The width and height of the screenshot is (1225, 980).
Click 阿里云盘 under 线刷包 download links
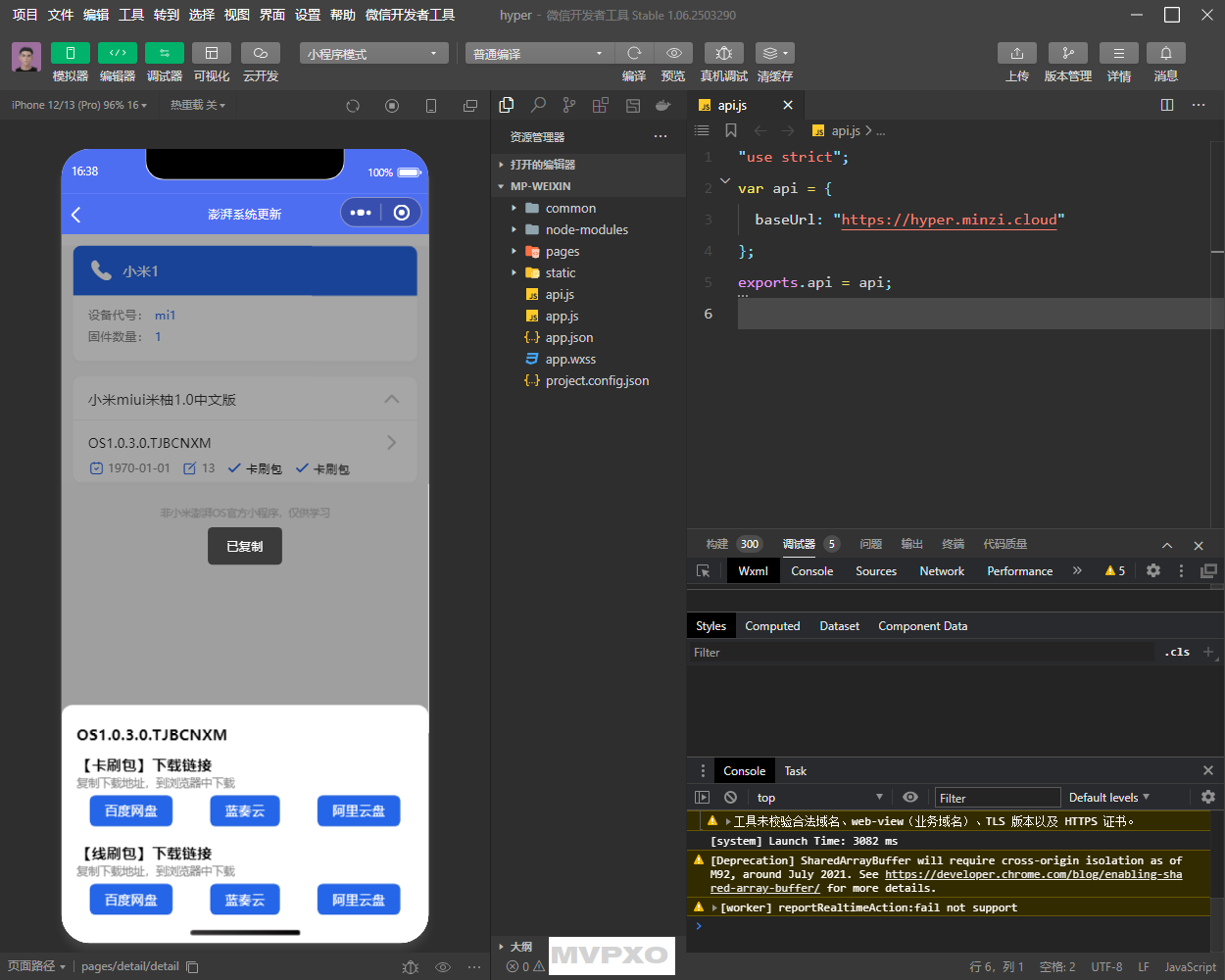click(x=359, y=900)
